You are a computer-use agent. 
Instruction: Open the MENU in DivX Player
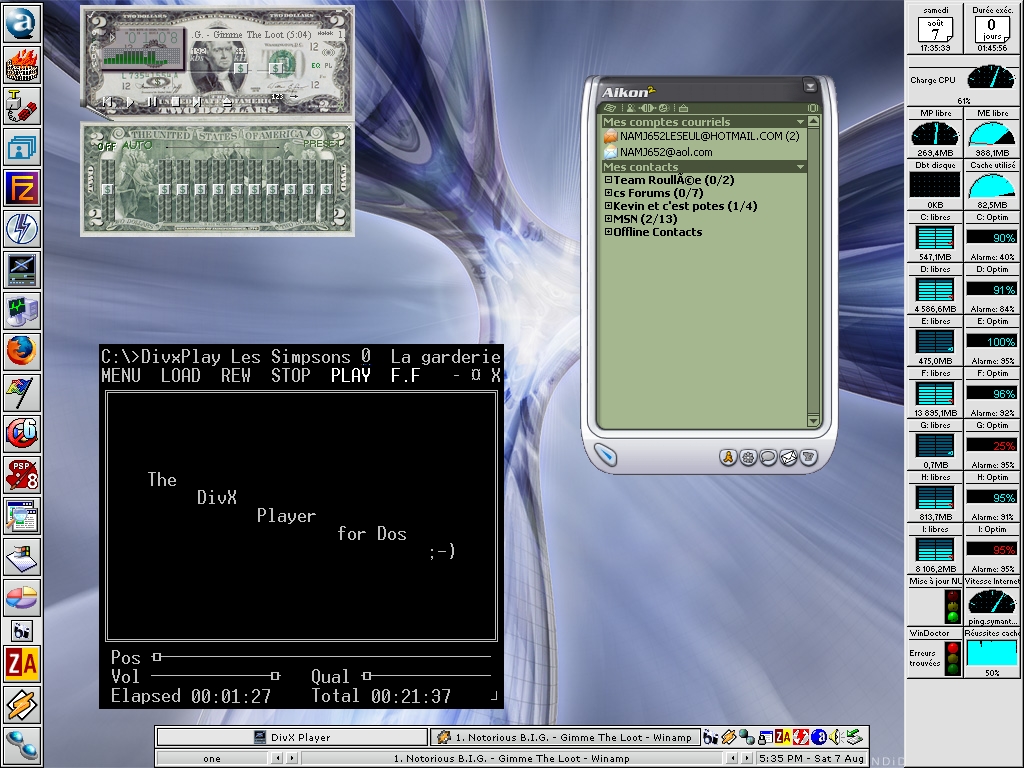pos(121,376)
